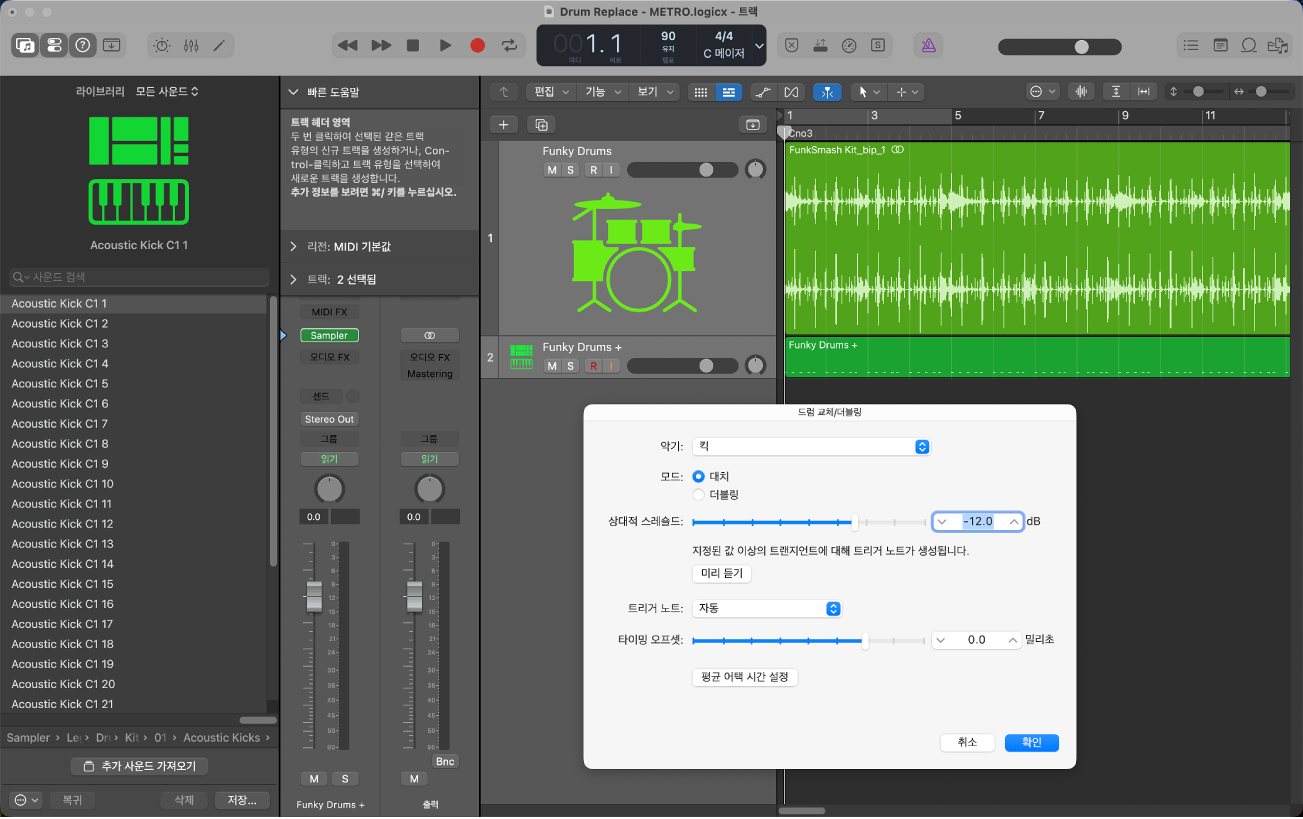
Task: Select the 대치 radio button
Action: pyautogui.click(x=699, y=476)
